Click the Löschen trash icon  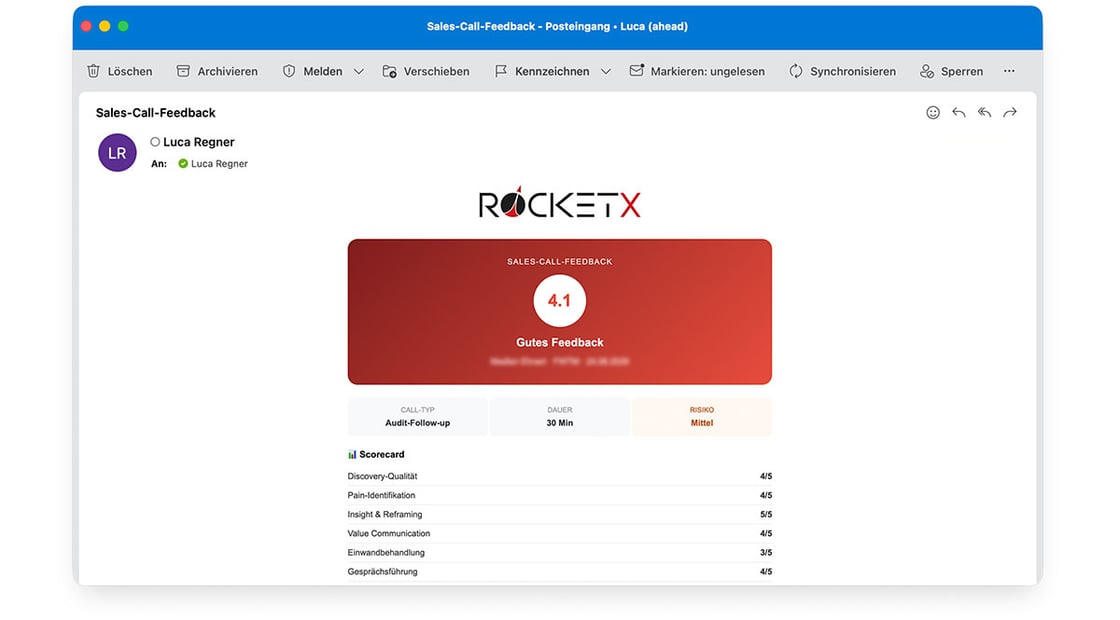(x=94, y=71)
